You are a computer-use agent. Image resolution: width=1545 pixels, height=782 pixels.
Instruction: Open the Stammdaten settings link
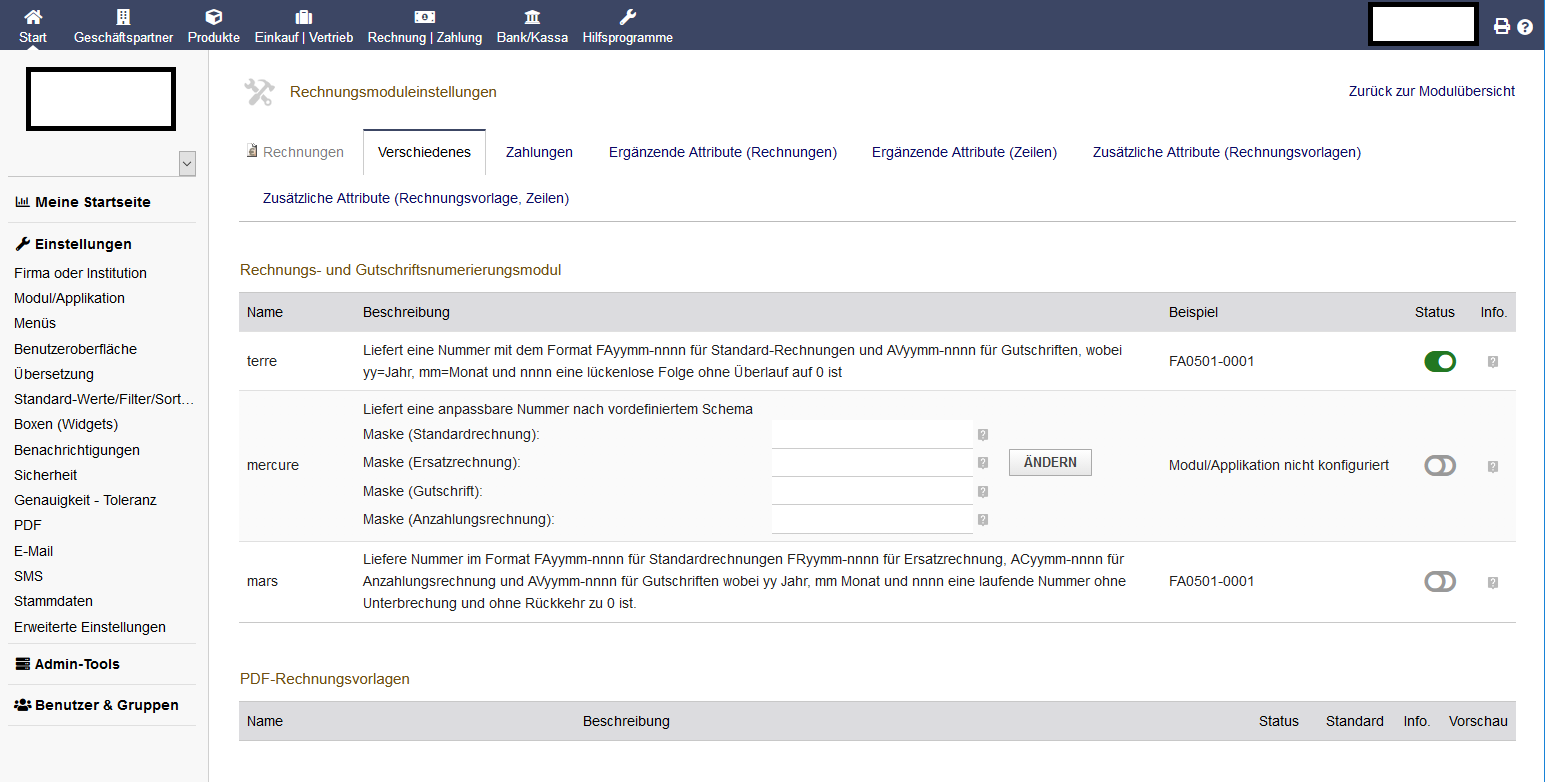[53, 601]
